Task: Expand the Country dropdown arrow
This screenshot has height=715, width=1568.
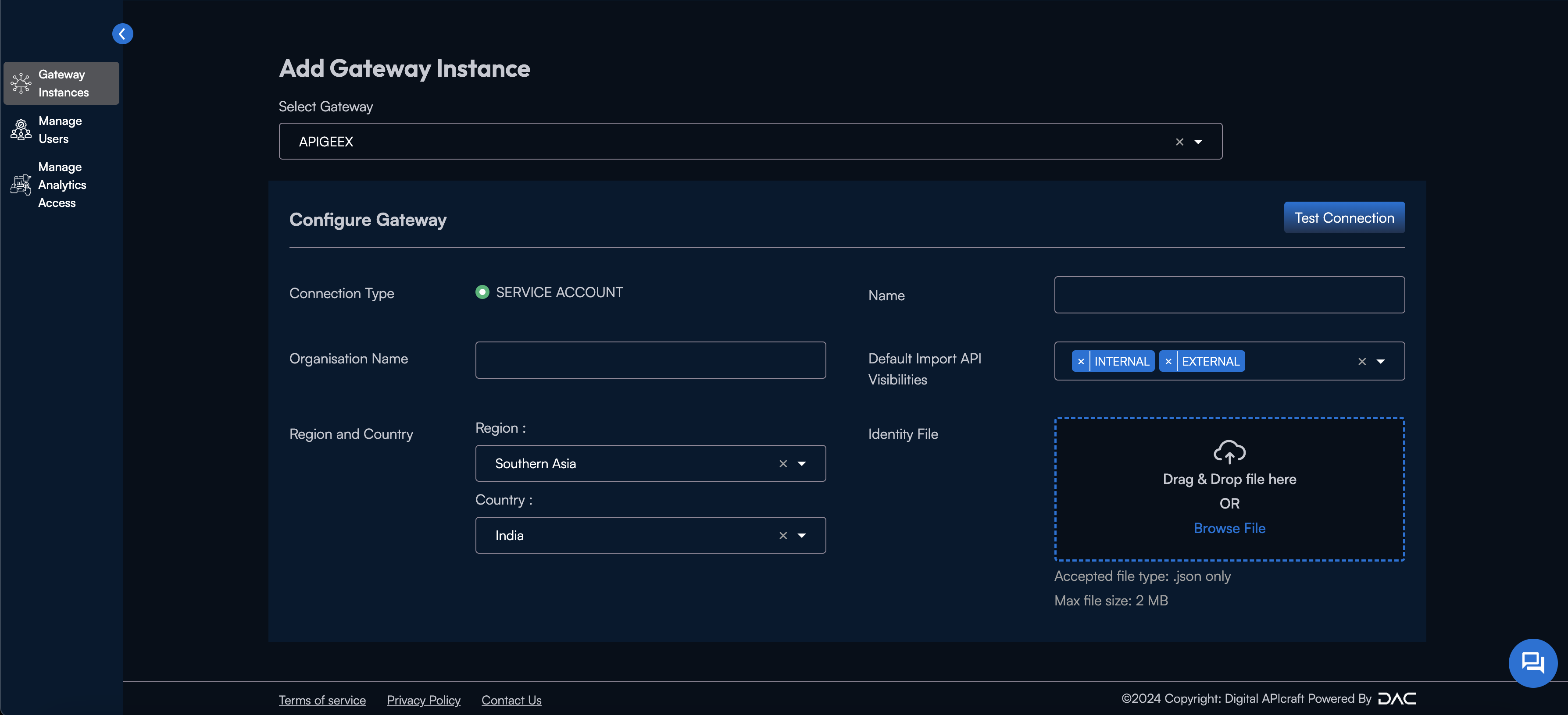Action: [802, 536]
